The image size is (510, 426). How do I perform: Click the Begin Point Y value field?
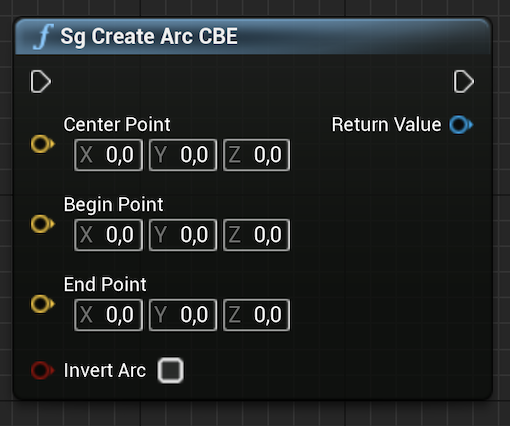click(183, 235)
